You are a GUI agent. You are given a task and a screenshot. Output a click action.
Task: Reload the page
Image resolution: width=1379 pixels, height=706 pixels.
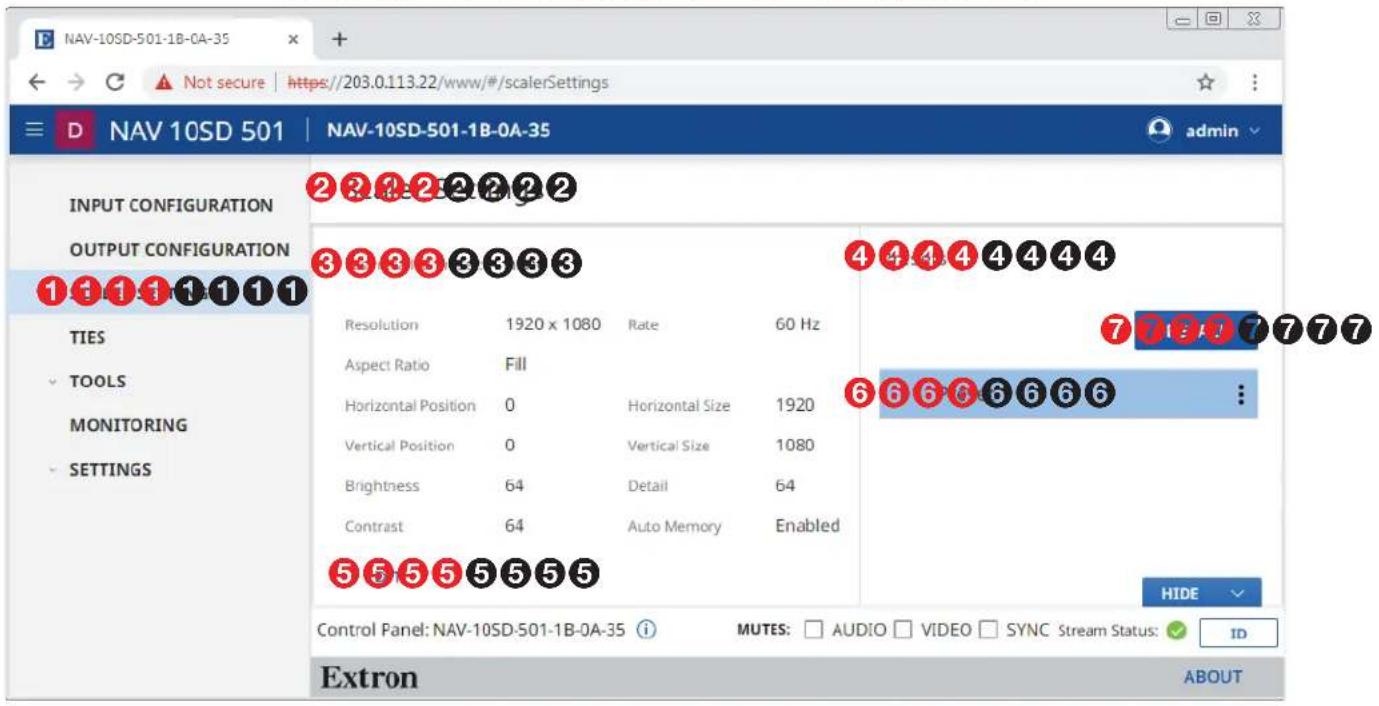click(113, 82)
